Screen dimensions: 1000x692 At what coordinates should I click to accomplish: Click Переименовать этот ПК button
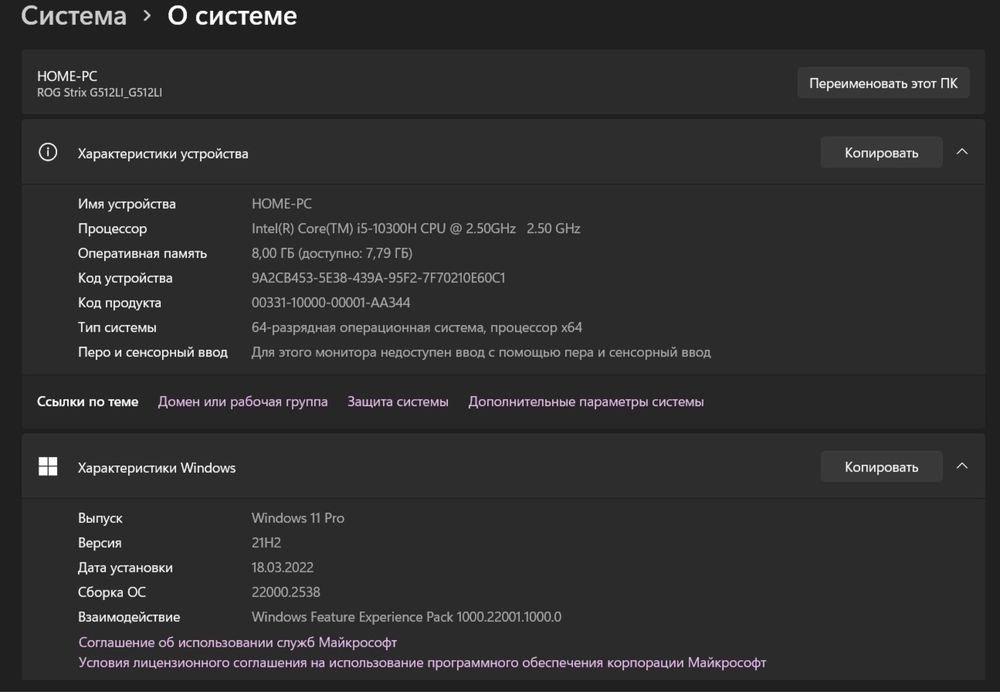(883, 83)
